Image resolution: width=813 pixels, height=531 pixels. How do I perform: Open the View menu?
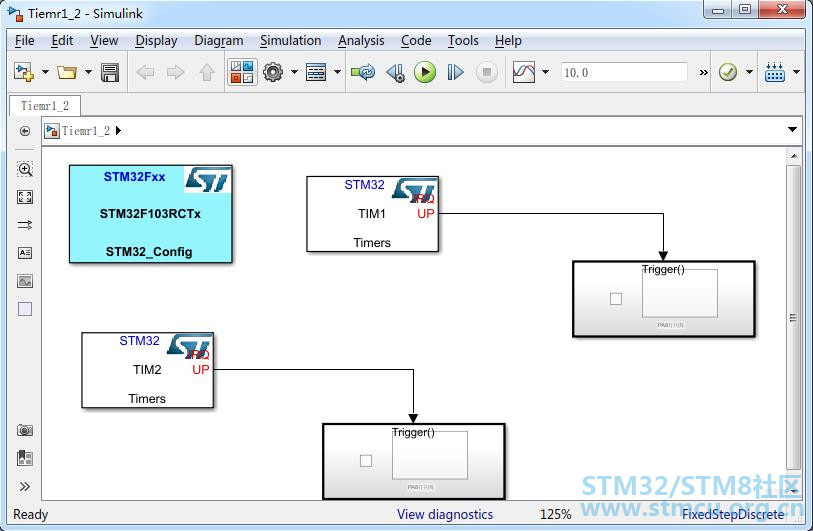104,40
